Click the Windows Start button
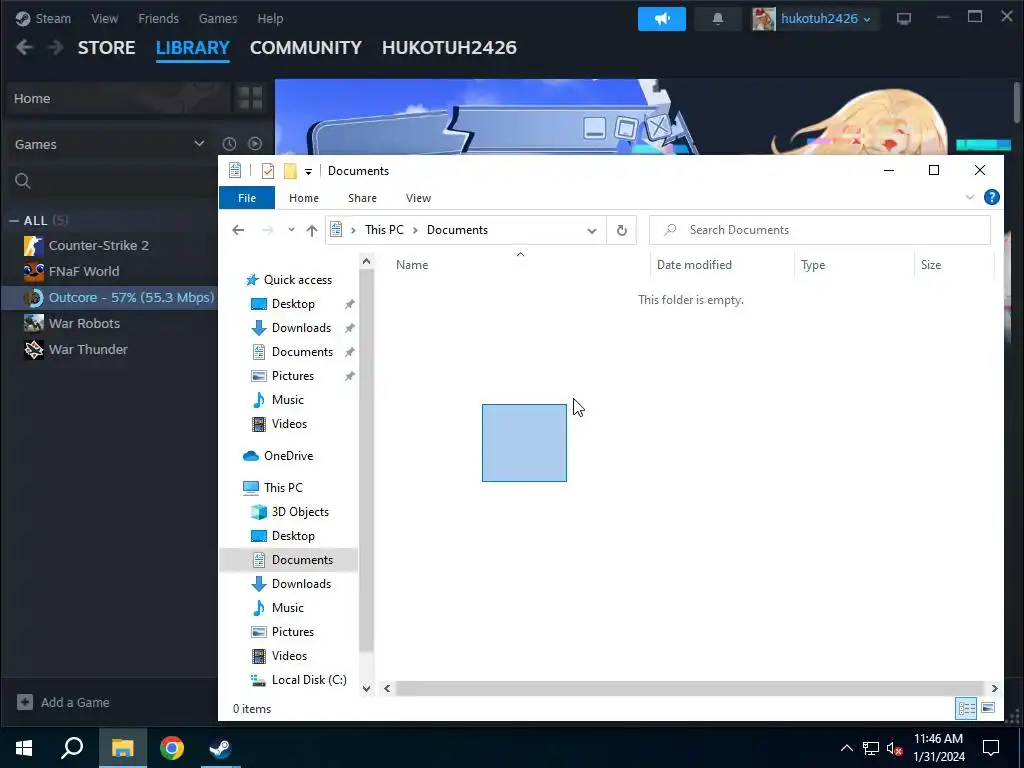Image resolution: width=1024 pixels, height=768 pixels. coord(24,748)
